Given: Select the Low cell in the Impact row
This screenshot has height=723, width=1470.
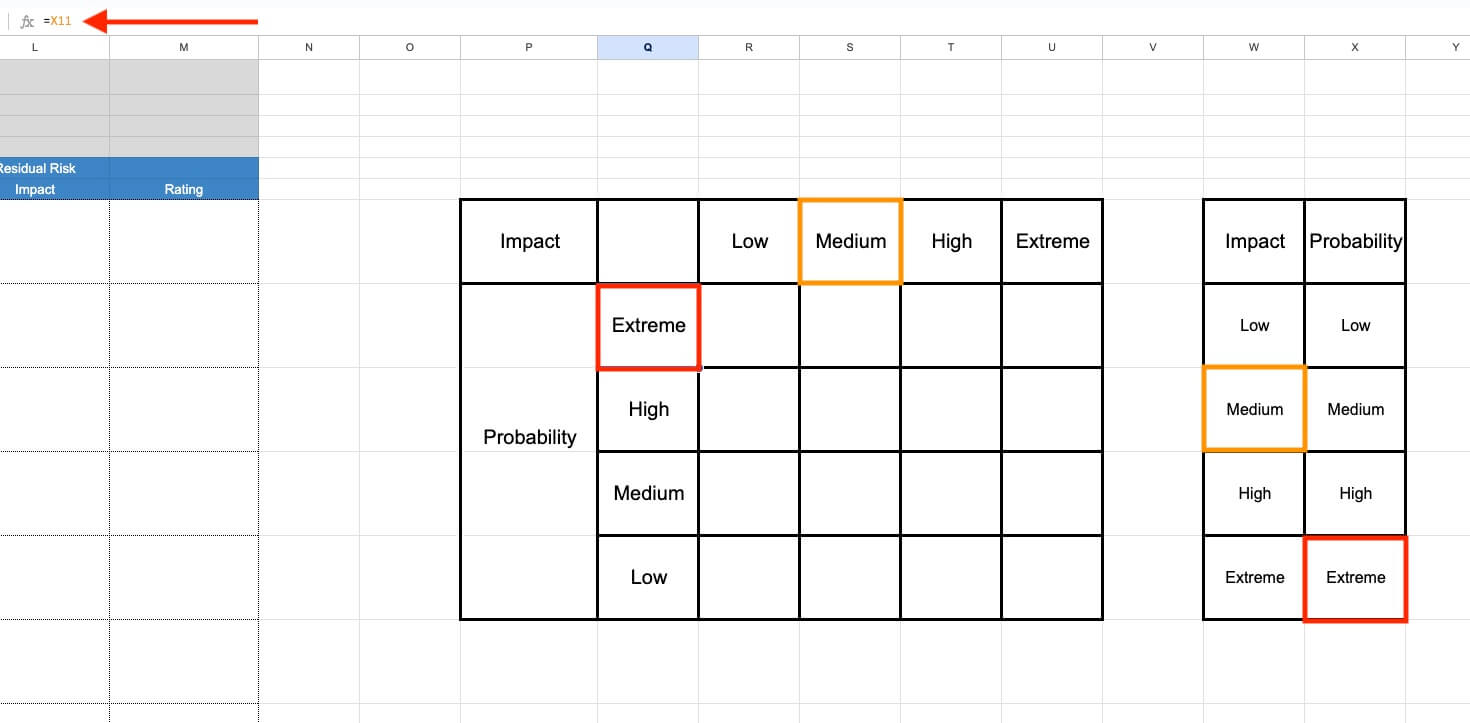Looking at the screenshot, I should tap(749, 241).
